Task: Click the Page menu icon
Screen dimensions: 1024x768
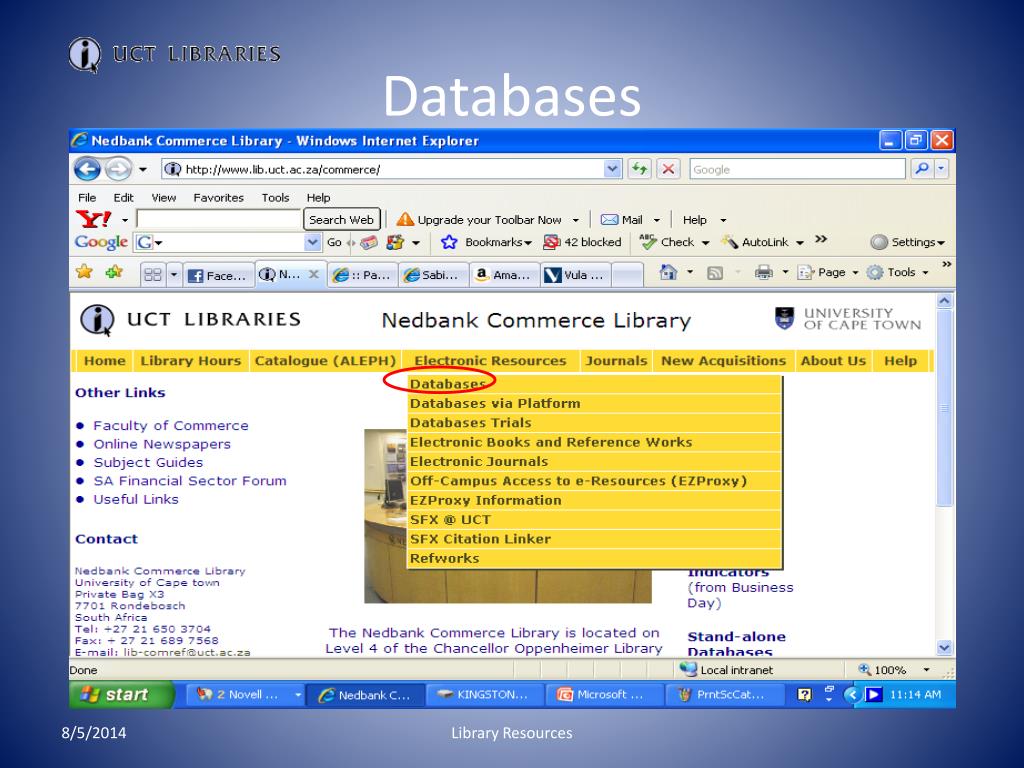Action: coord(805,272)
